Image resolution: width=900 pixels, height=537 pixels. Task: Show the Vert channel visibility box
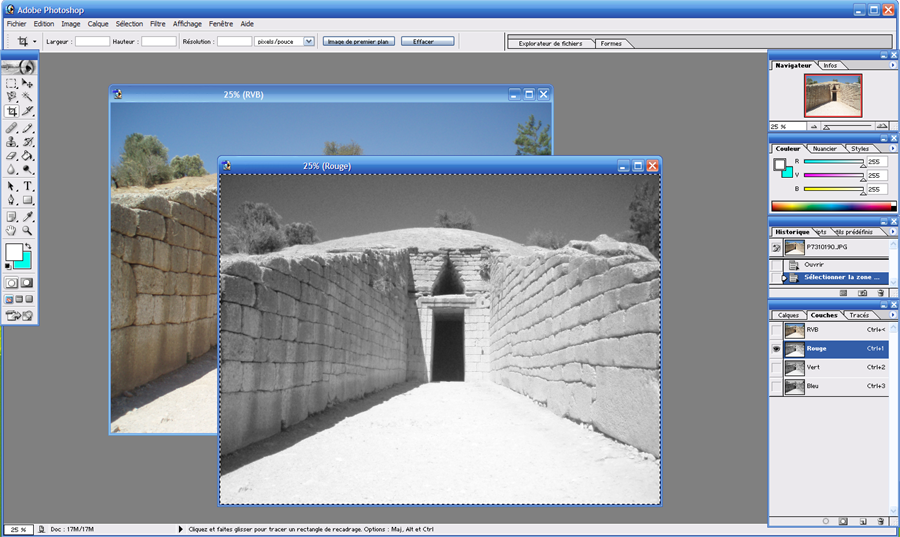click(x=776, y=367)
